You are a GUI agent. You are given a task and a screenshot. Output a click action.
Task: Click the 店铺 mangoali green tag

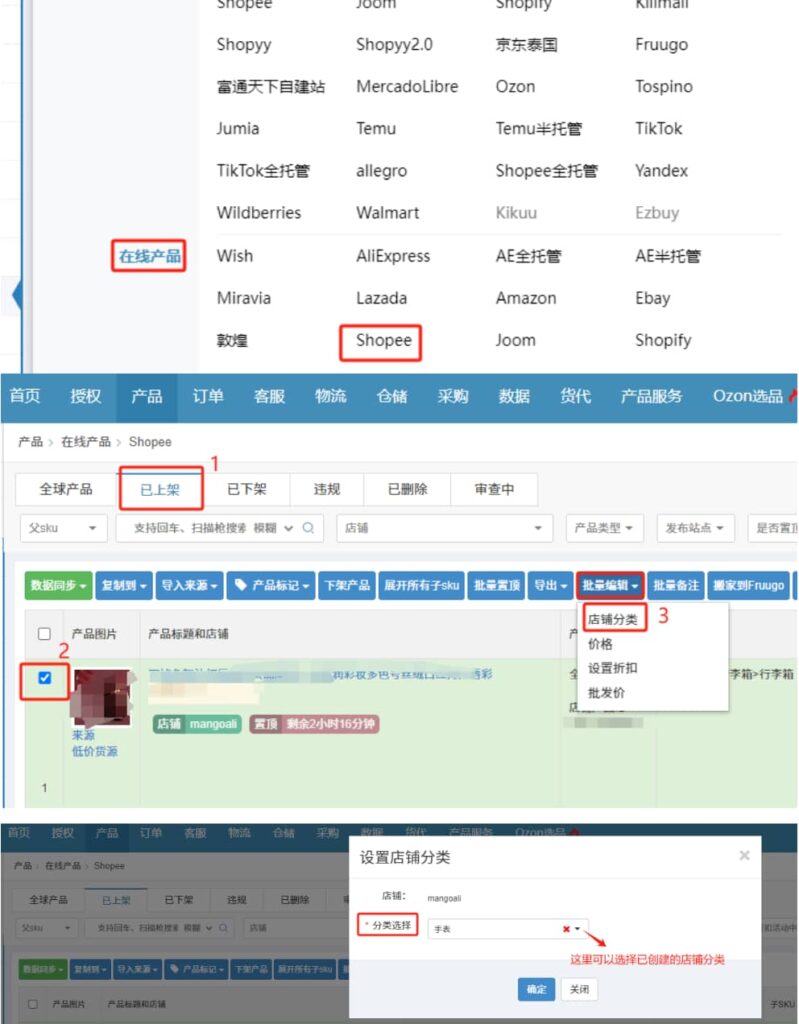click(x=197, y=724)
